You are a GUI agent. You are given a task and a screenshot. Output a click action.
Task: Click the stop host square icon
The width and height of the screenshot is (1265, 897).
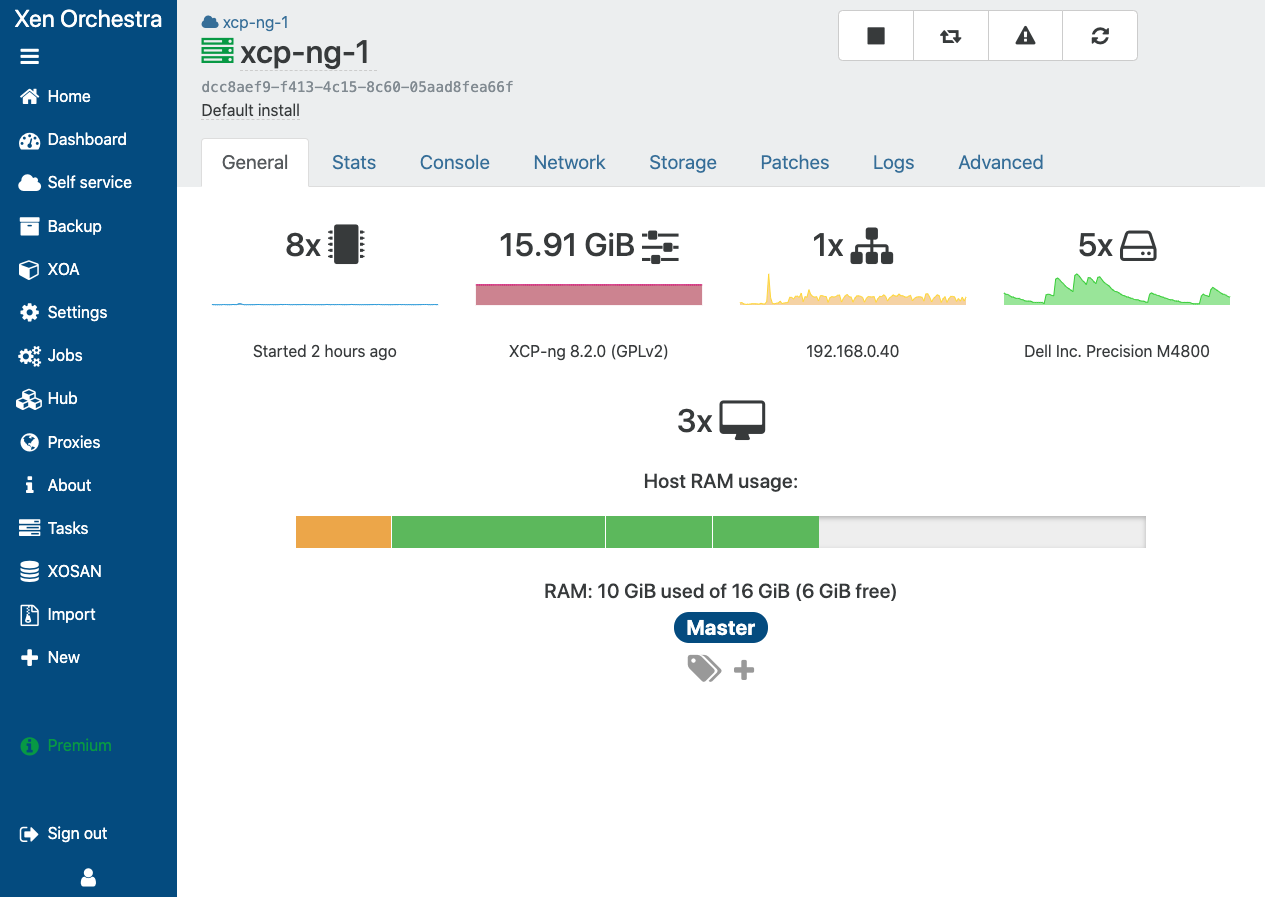(x=876, y=36)
